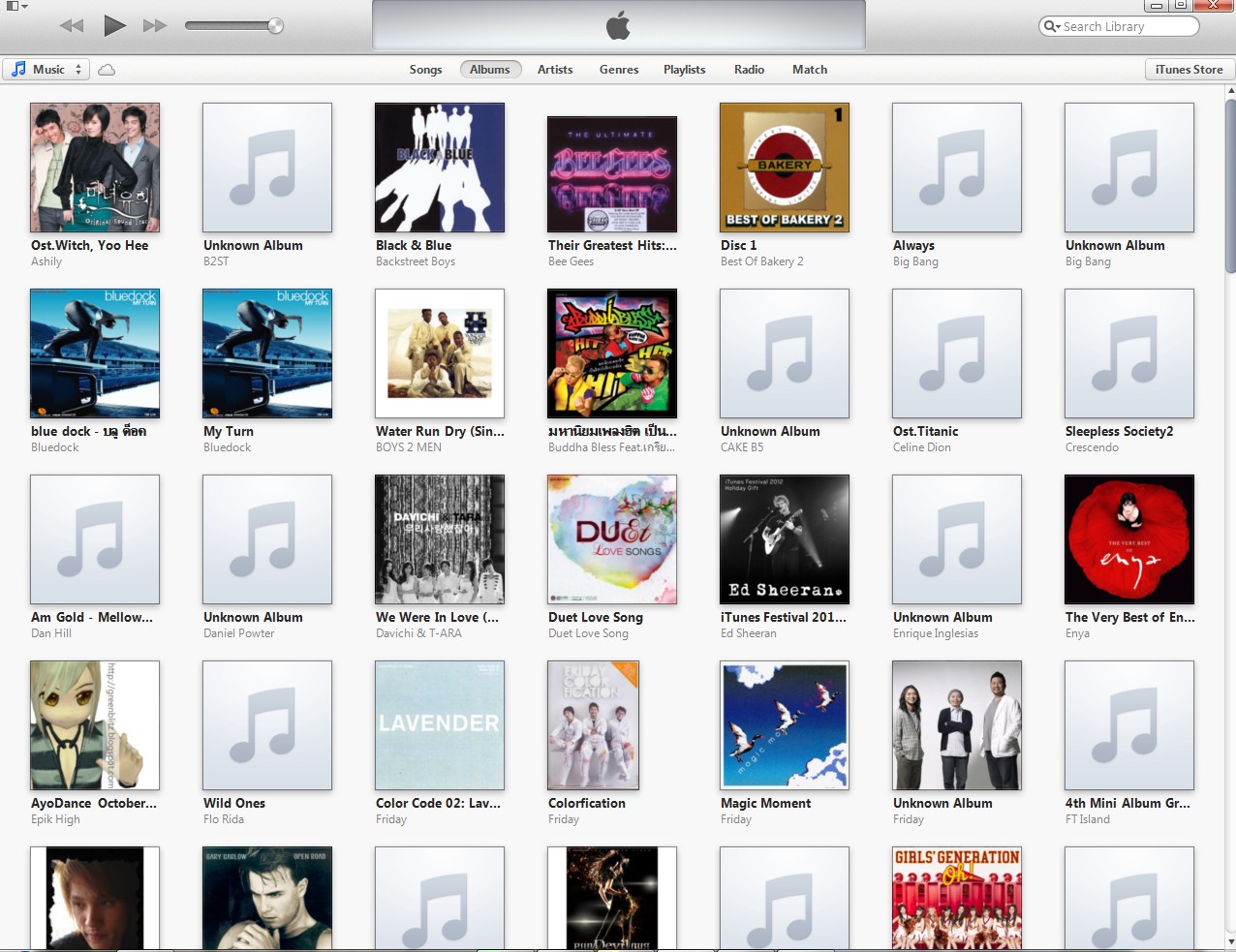Click the magnifier icon in Search Library

(1051, 26)
